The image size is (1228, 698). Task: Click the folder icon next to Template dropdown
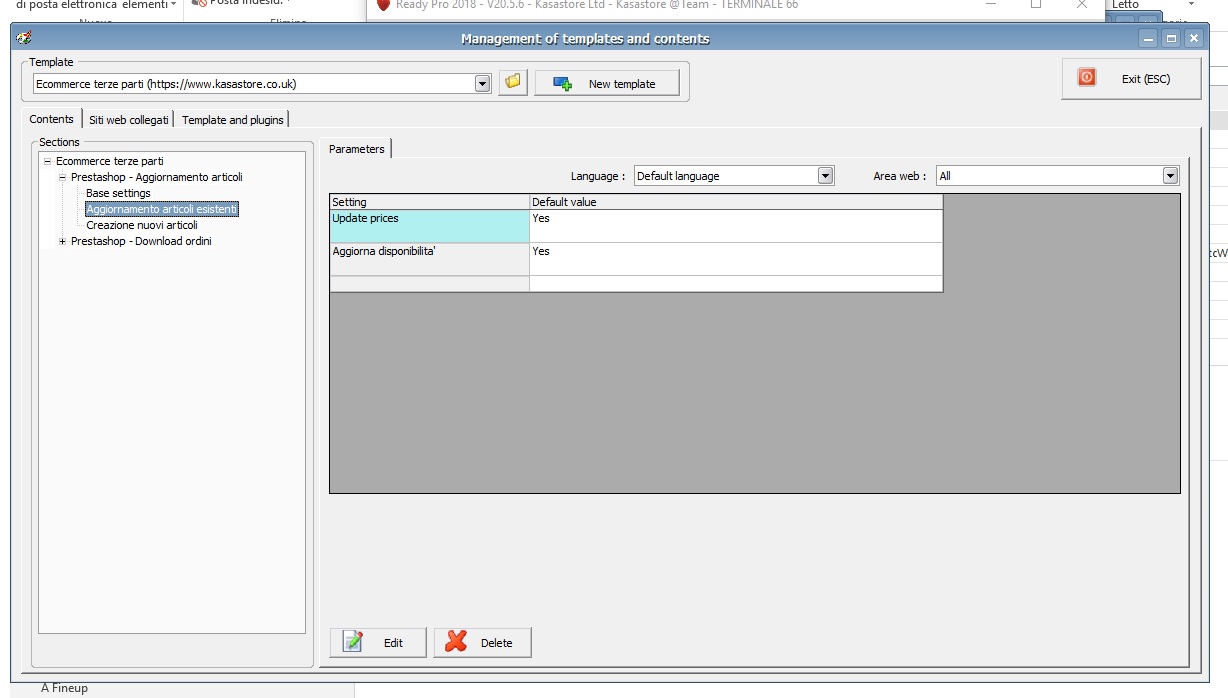point(513,83)
